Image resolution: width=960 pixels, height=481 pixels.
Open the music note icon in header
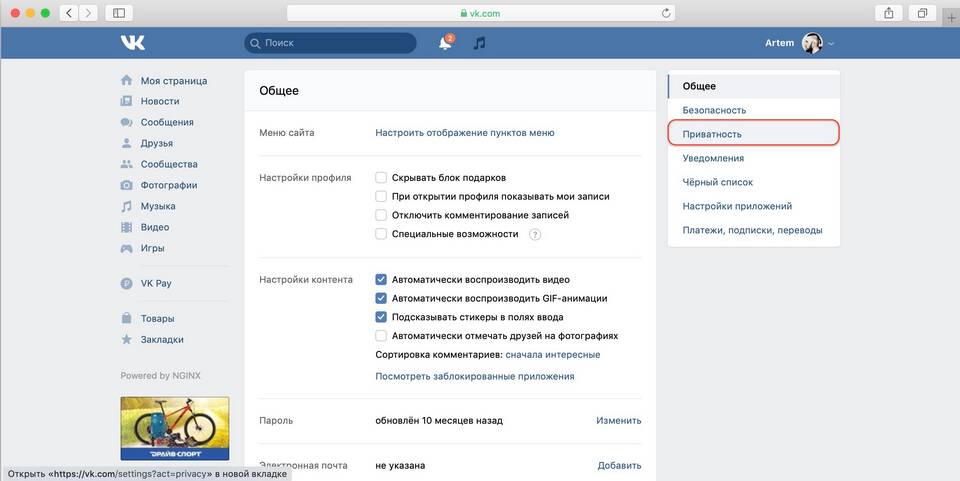point(480,43)
